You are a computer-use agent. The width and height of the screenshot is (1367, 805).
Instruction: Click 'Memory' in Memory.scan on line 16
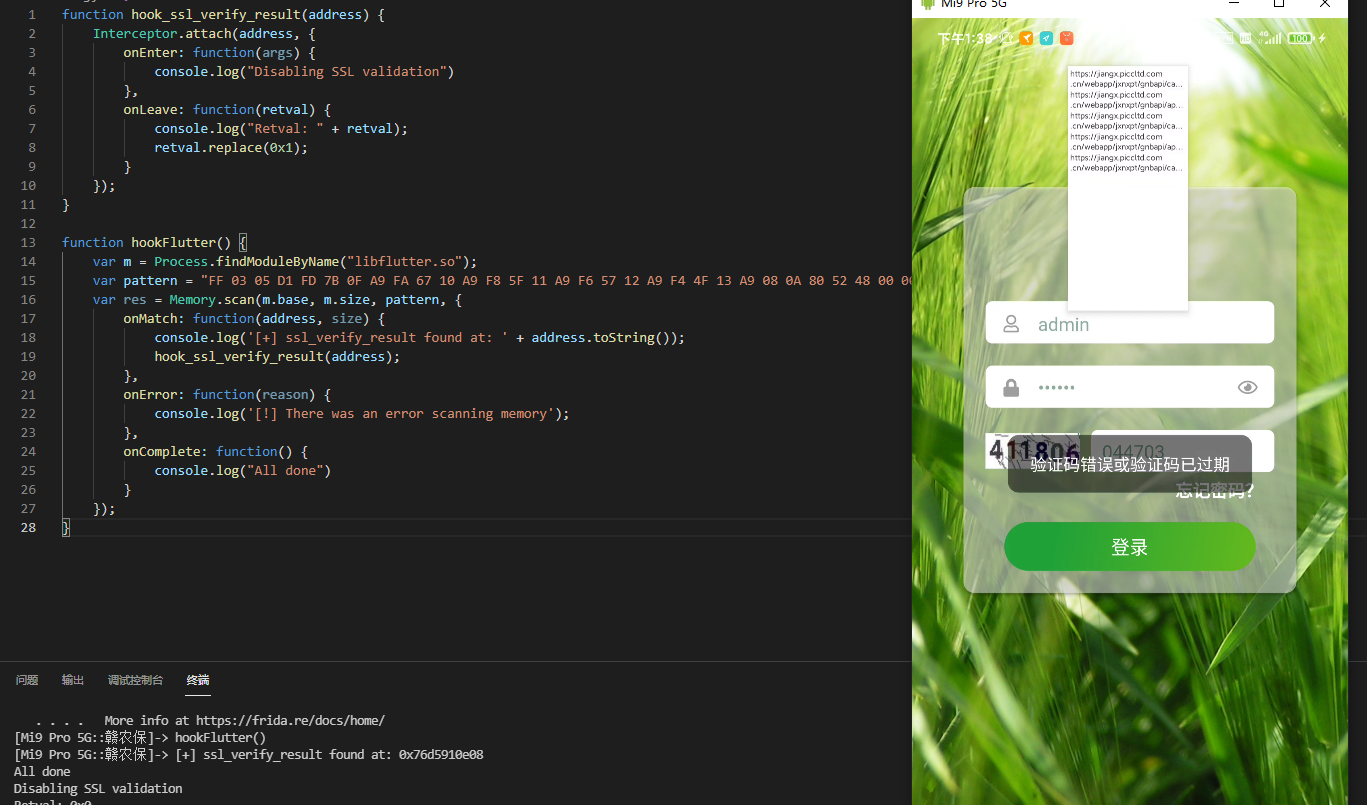click(x=192, y=299)
